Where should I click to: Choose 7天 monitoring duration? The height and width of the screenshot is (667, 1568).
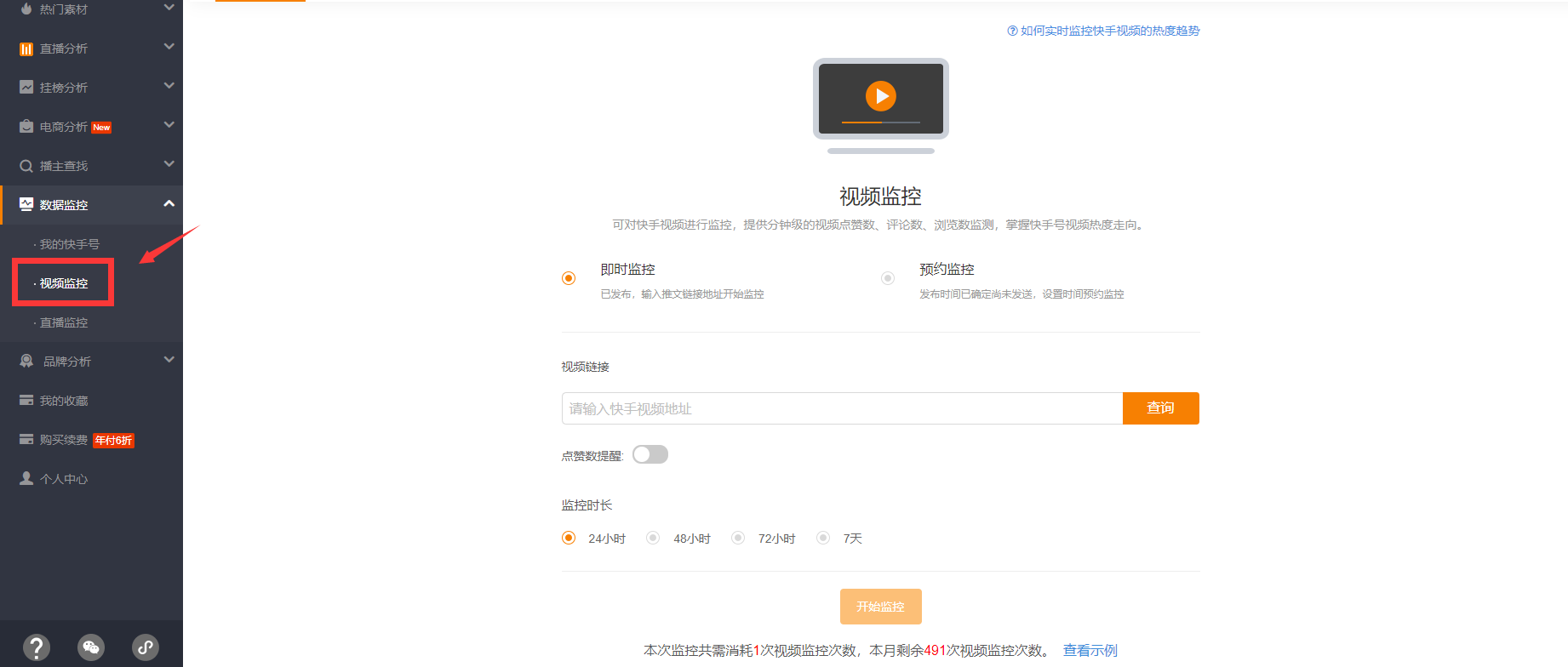coord(823,538)
